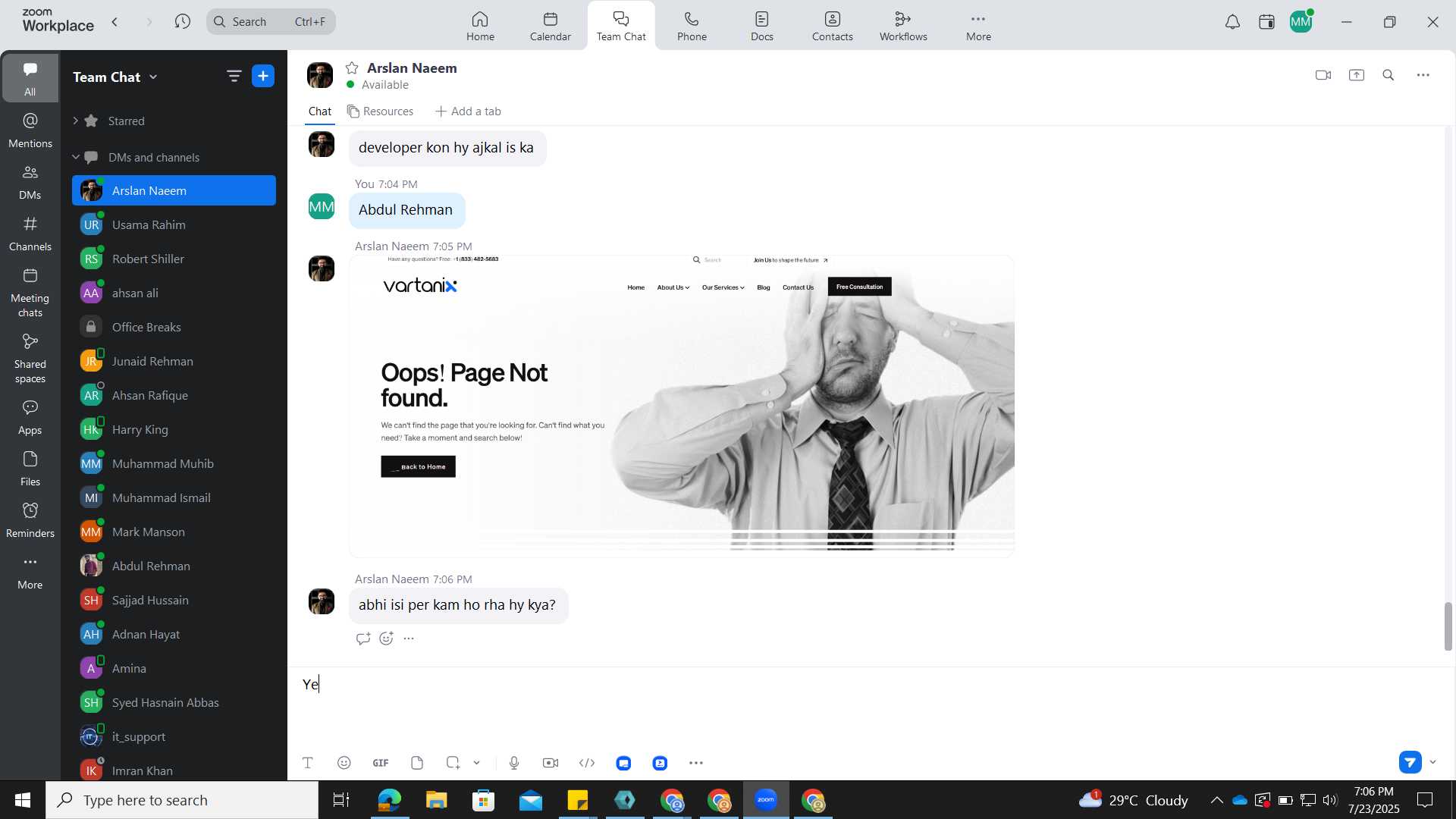Open the DMs sidebar section
Viewport: 1456px width, 819px height.
point(30,182)
